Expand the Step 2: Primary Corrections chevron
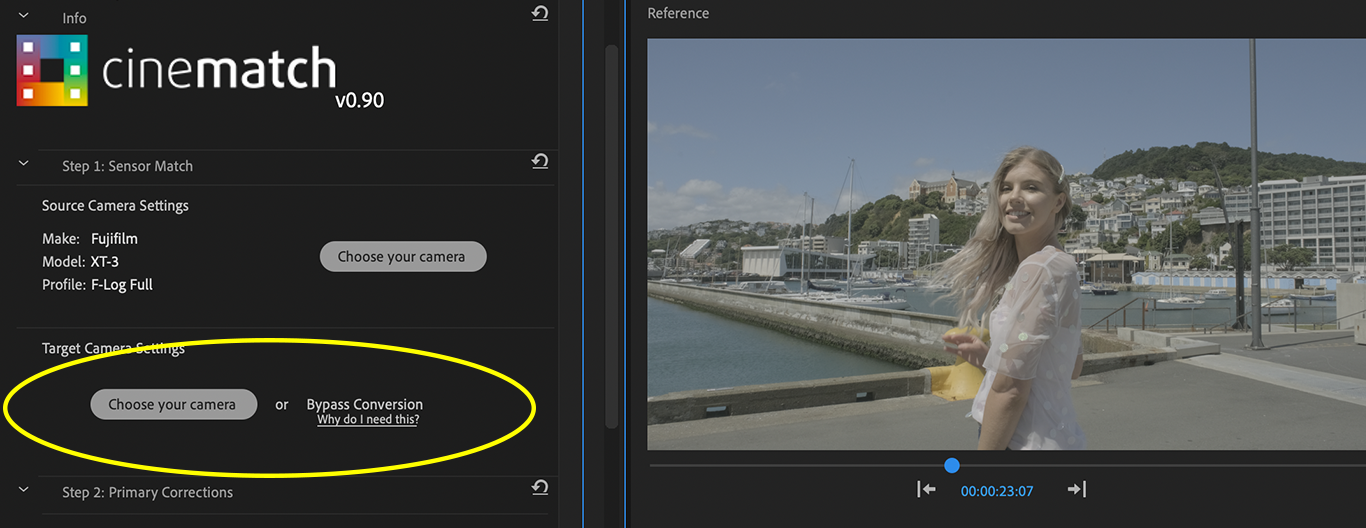Screen dimensions: 1366x528 (x=24, y=490)
